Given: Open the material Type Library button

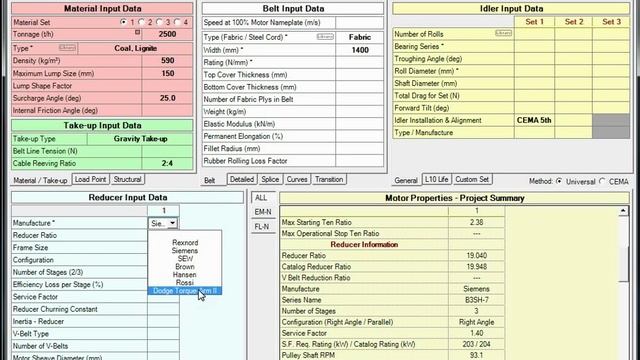Looking at the screenshot, I should point(67,48).
